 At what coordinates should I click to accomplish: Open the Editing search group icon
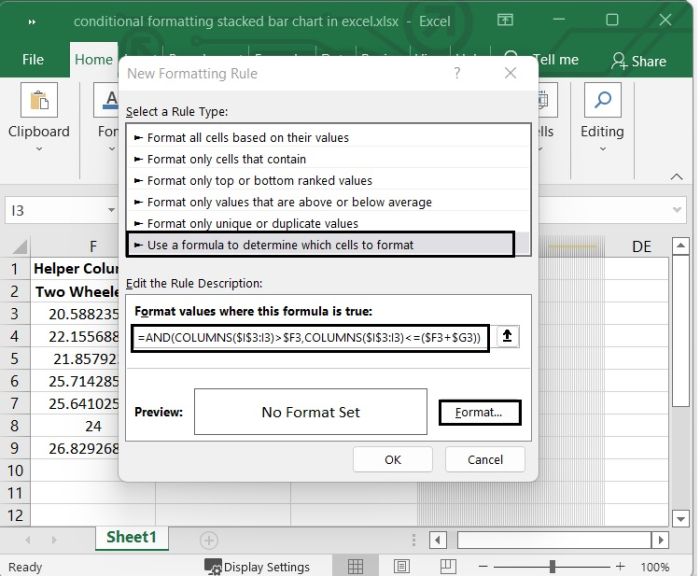[602, 101]
